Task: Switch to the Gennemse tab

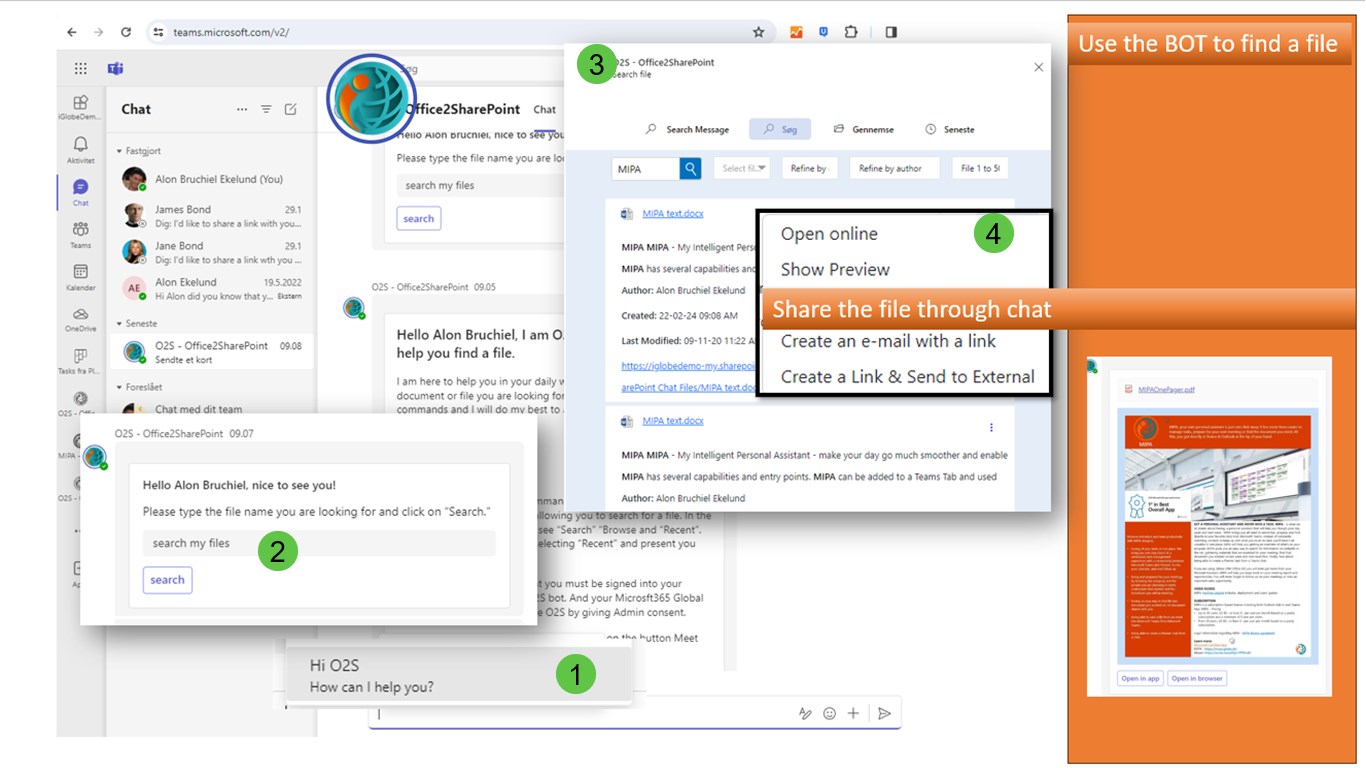Action: pos(864,129)
